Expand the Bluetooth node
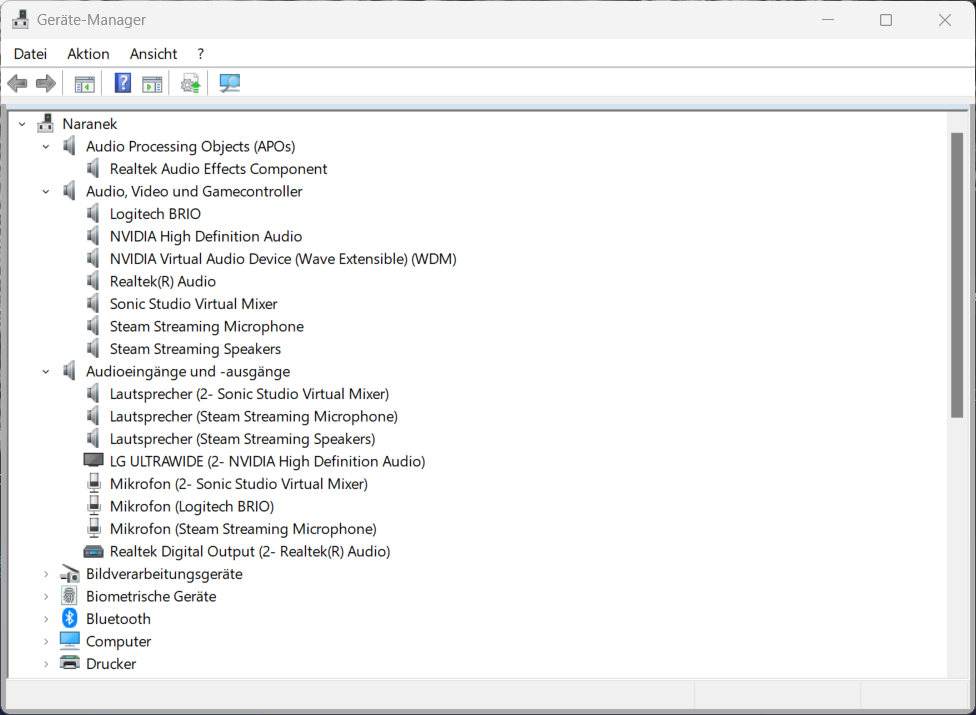Viewport: 976px width, 715px height. pyautogui.click(x=46, y=619)
